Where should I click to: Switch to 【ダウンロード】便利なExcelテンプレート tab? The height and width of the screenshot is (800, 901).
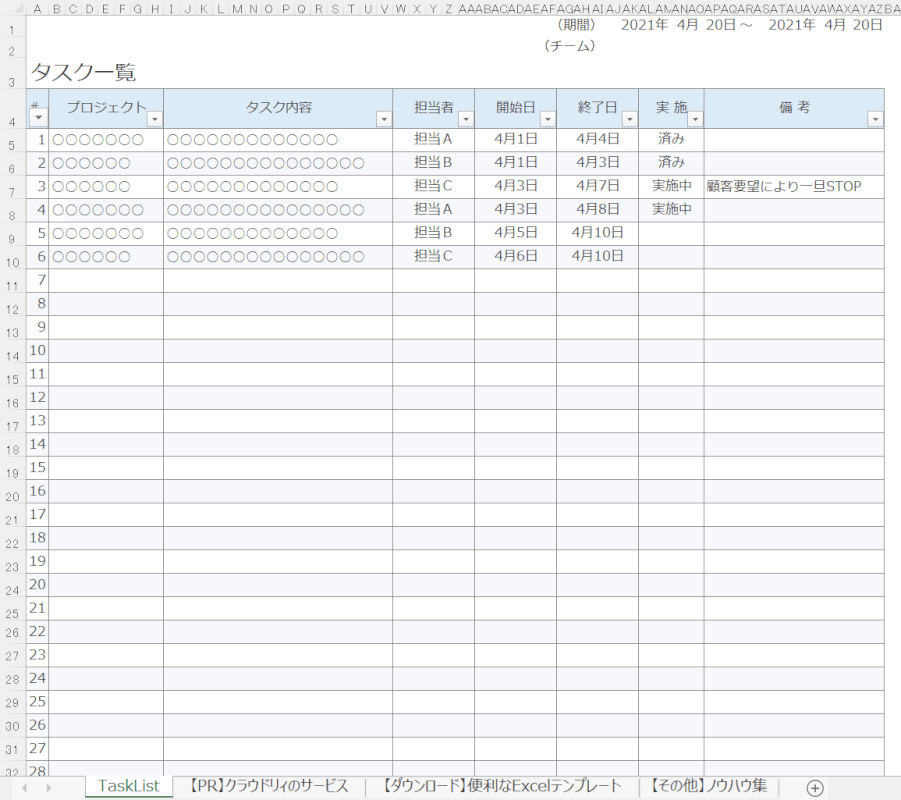point(502,786)
